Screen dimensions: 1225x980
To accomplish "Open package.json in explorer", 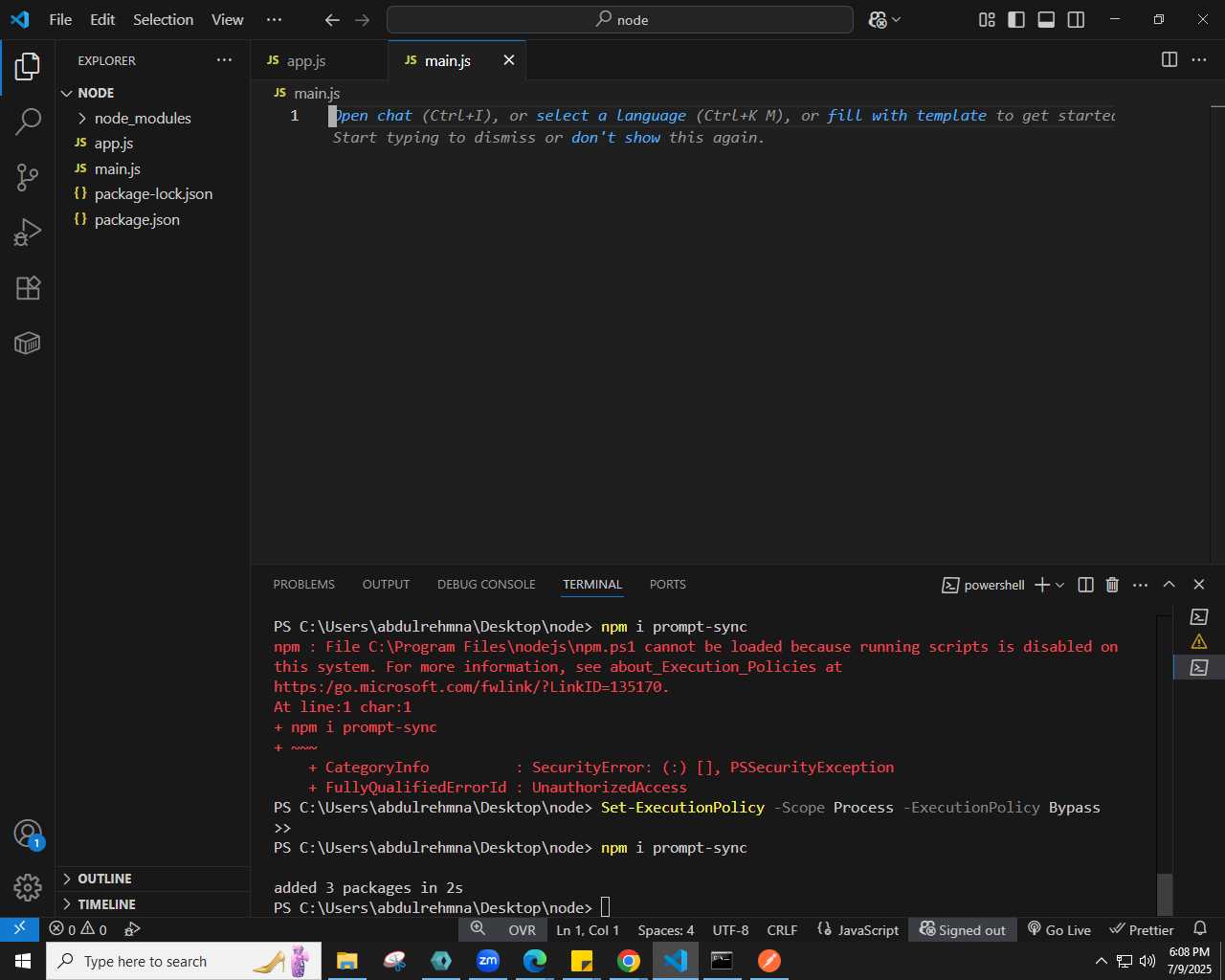I will (153, 219).
